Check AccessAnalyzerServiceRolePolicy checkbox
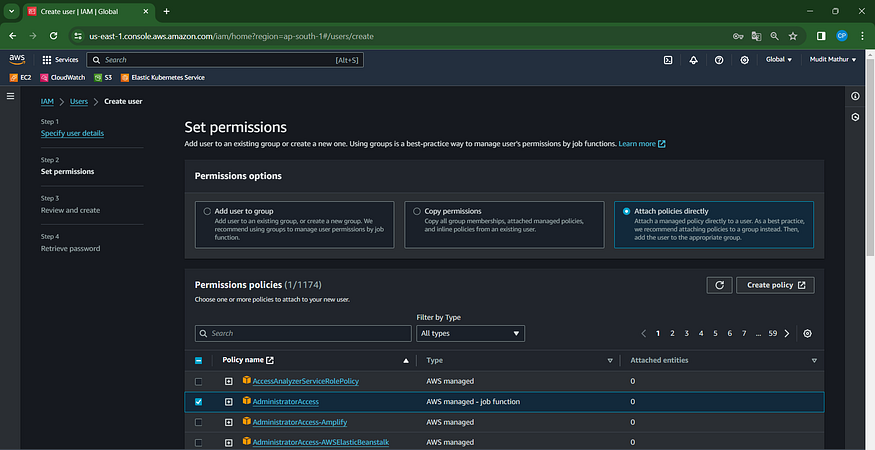 198,381
